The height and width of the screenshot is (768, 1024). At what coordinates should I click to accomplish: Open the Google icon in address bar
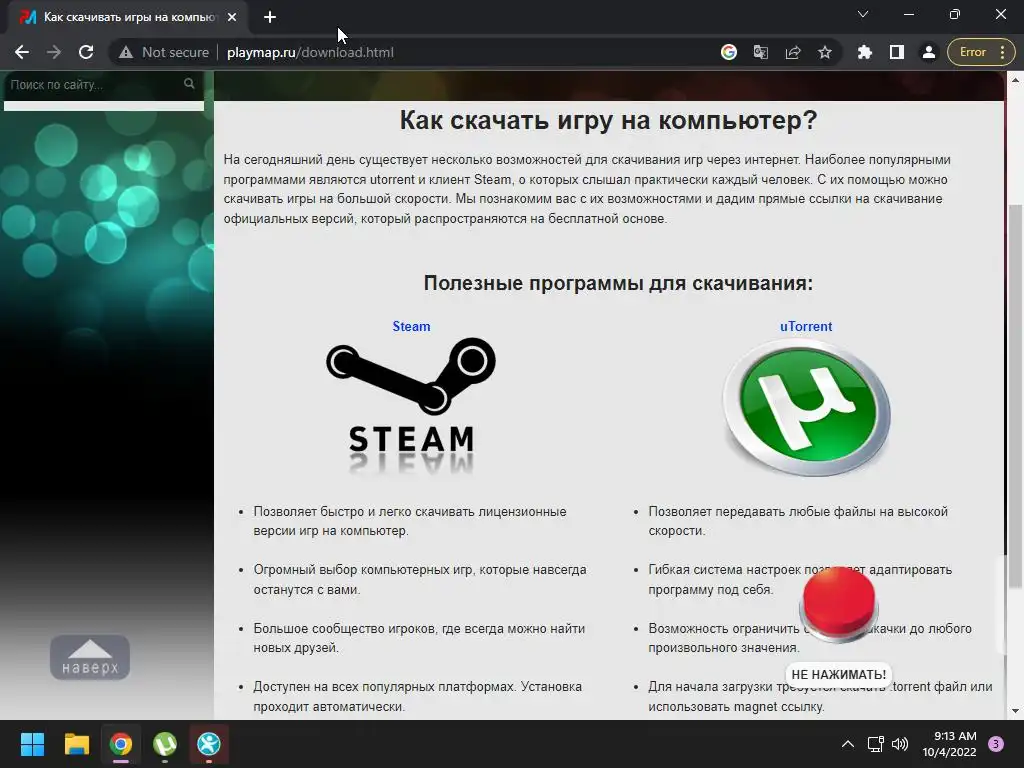pos(729,52)
